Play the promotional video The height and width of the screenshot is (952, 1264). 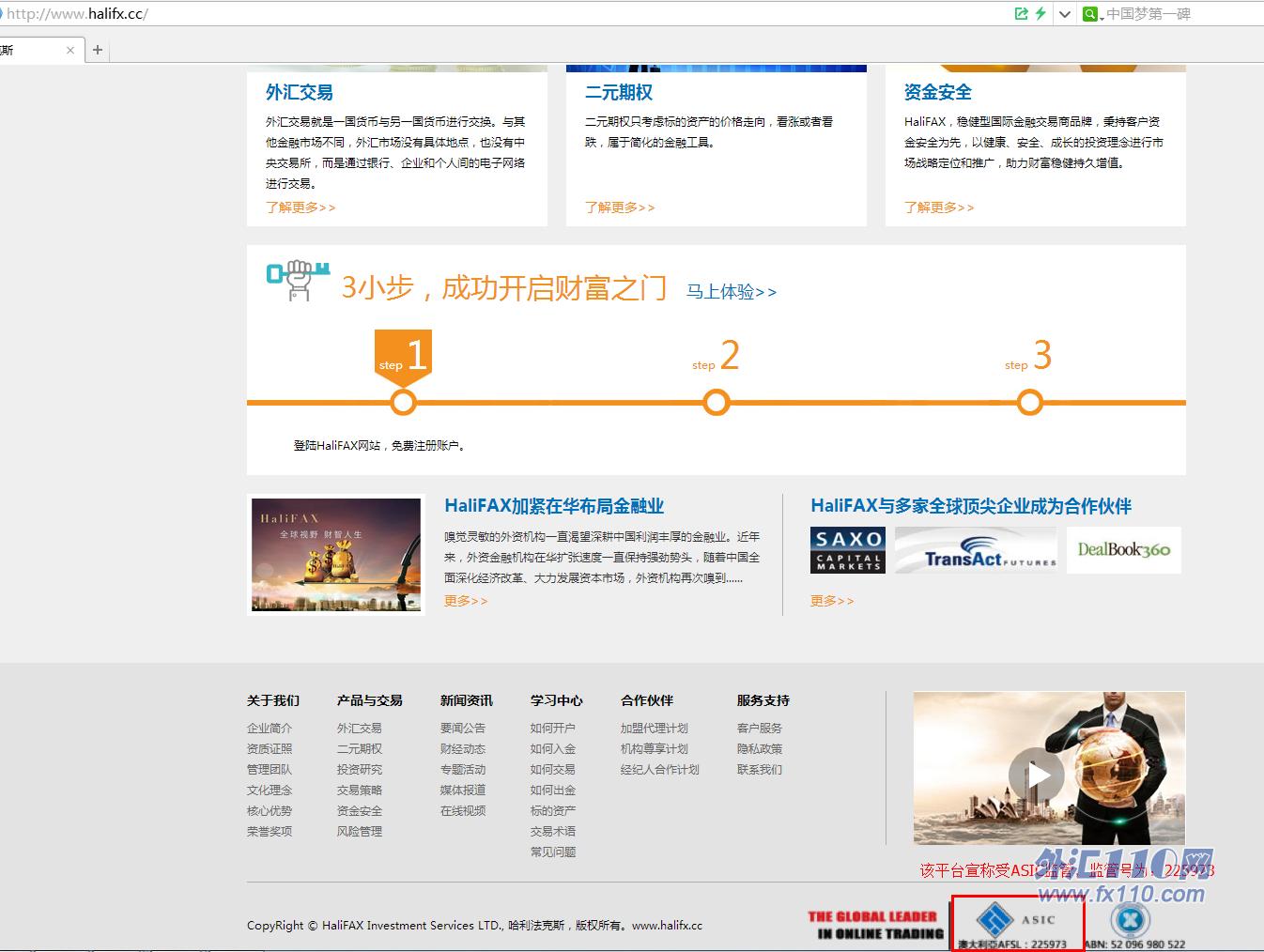(x=1037, y=775)
